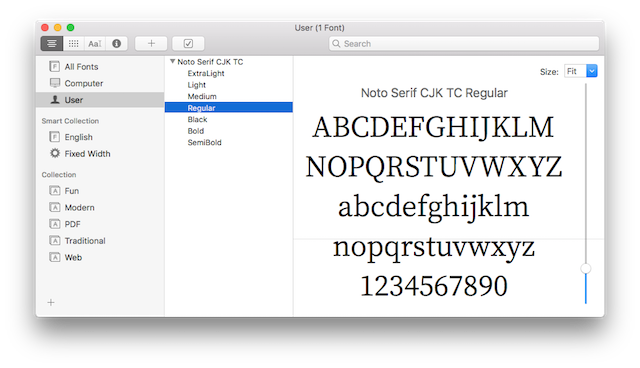The image size is (640, 368).
Task: Select the Fixed Width gear collection
Action: coord(80,154)
